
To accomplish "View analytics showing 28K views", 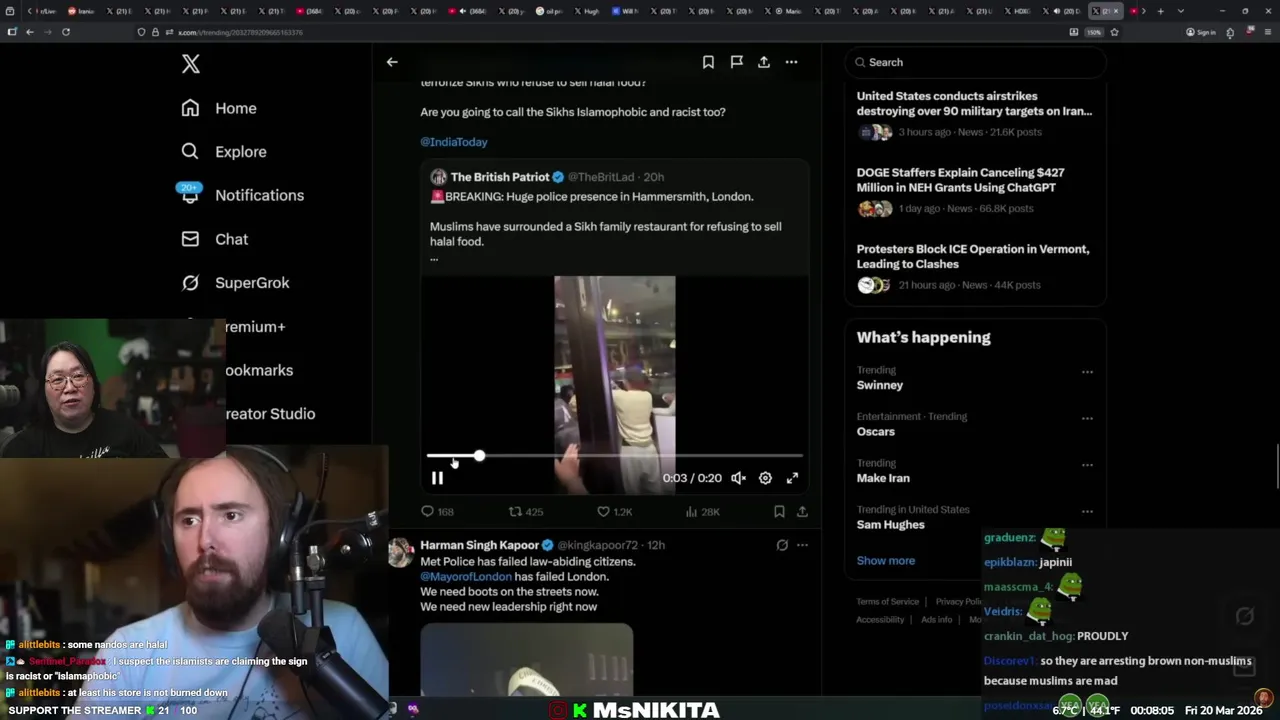I will coord(702,511).
